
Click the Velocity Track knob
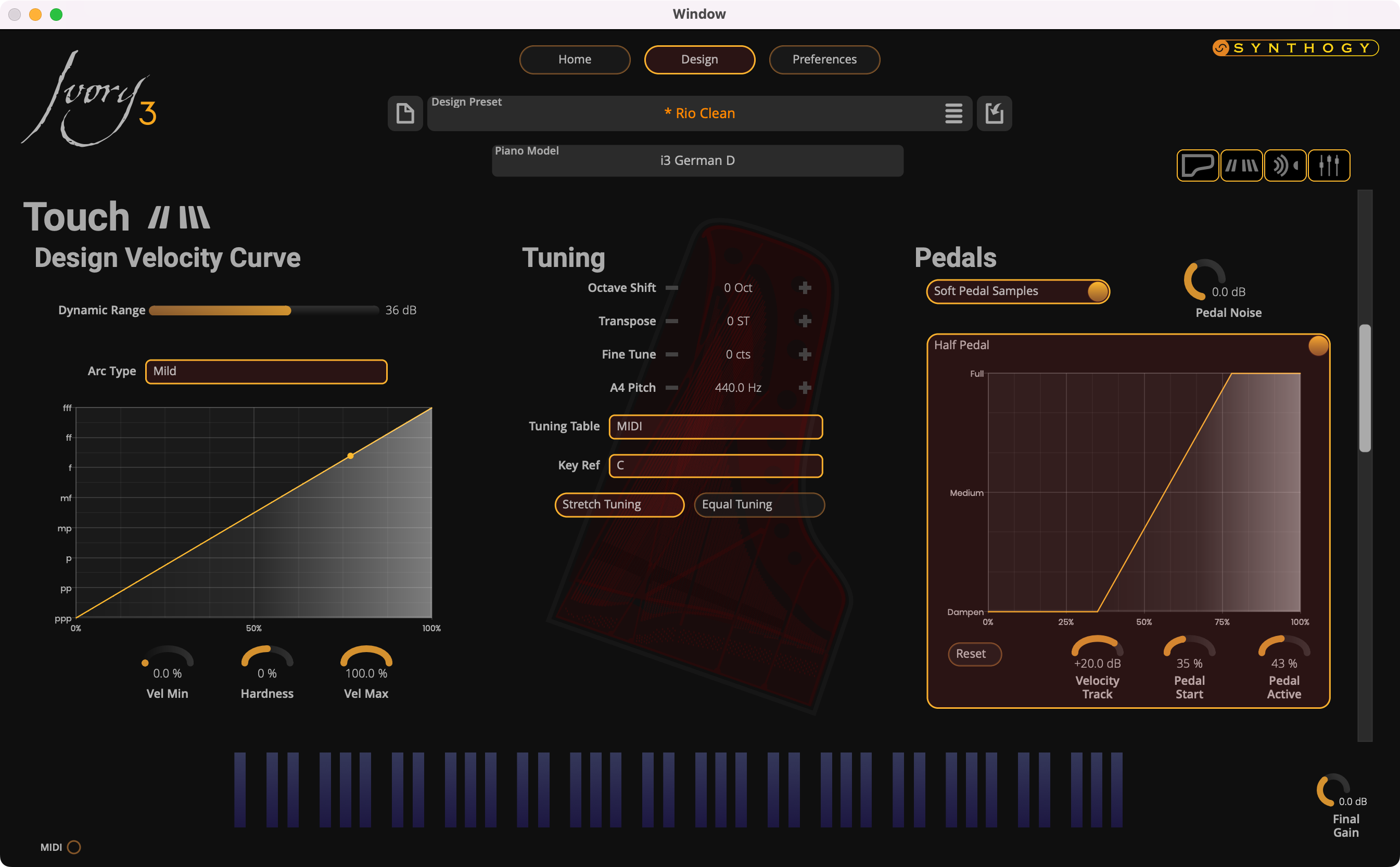pos(1097,646)
